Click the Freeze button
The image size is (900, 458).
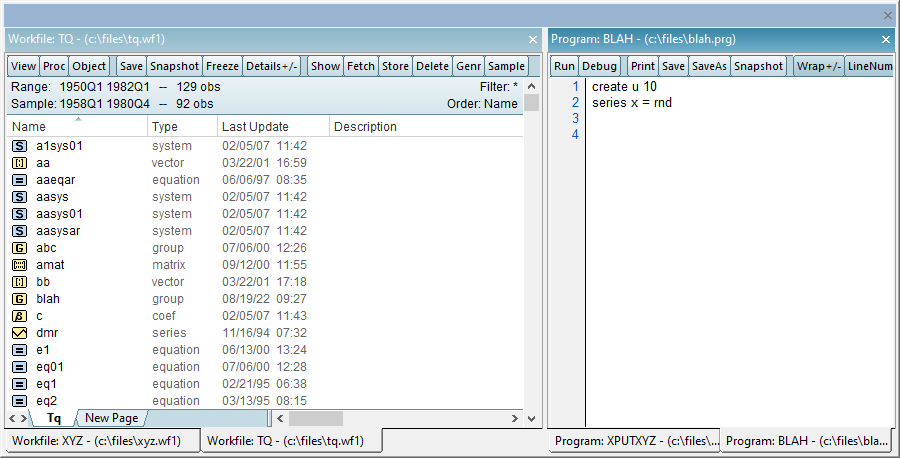(x=222, y=66)
